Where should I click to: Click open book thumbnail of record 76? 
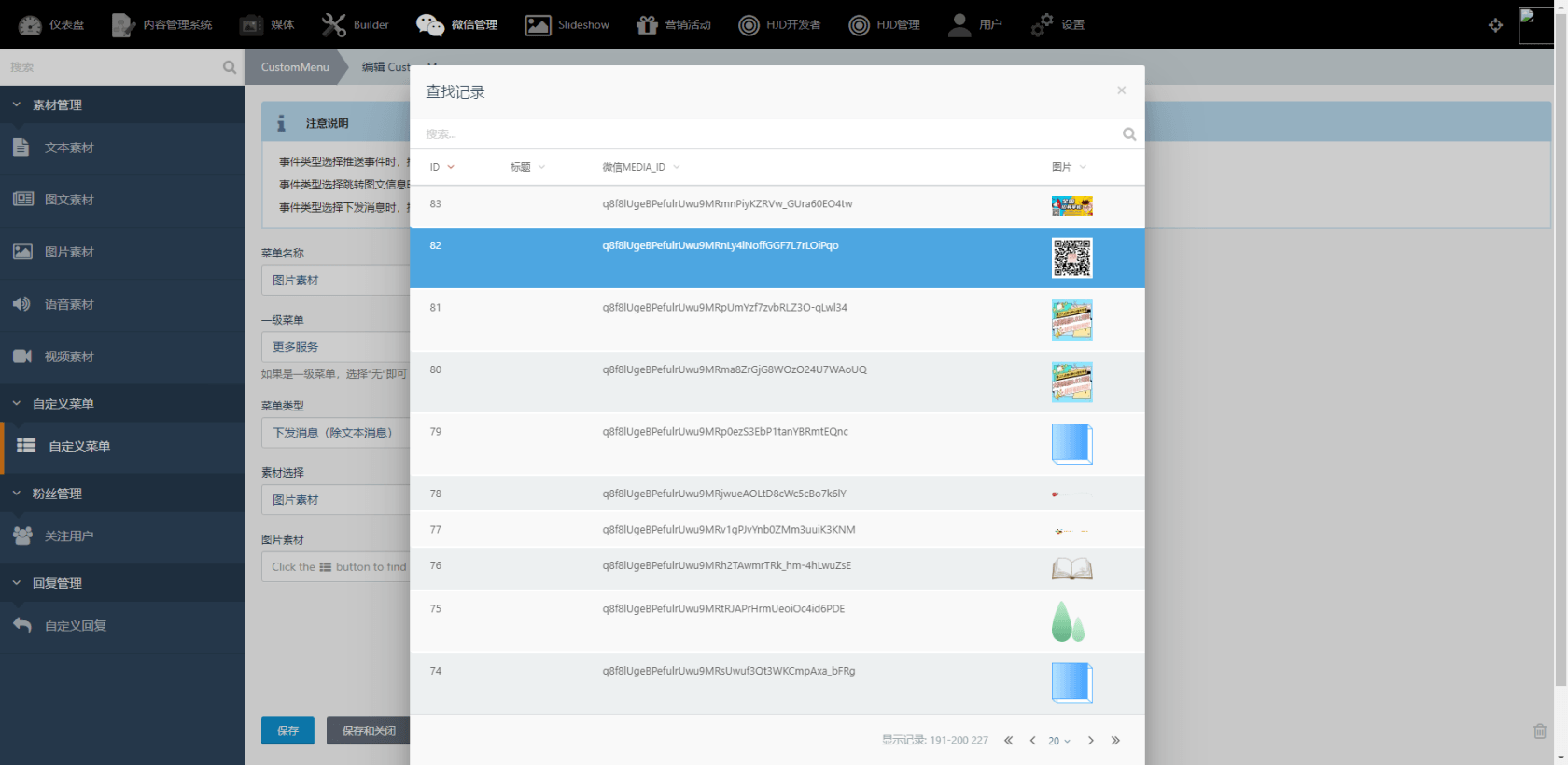[x=1071, y=568]
